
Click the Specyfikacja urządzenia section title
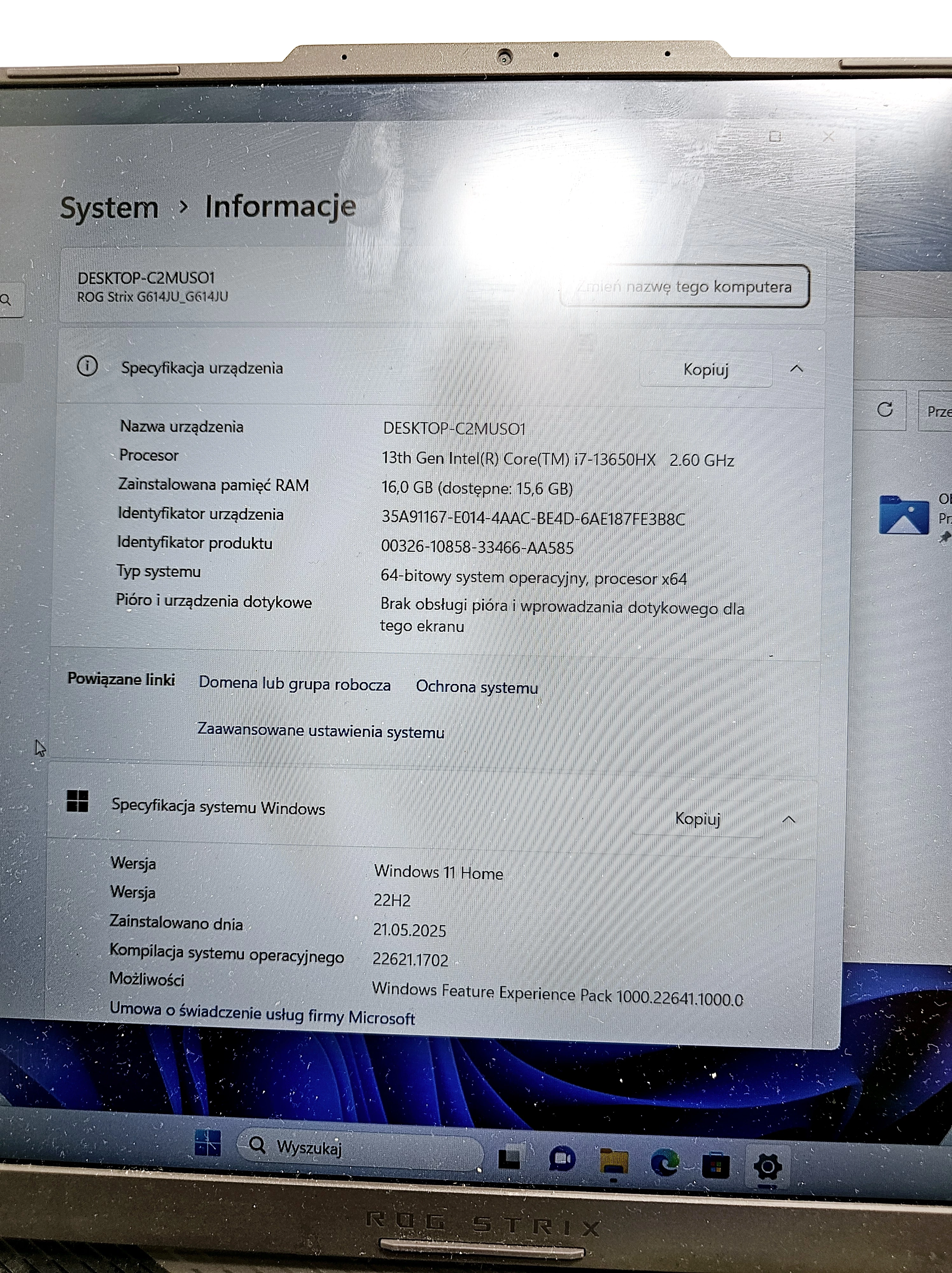(x=202, y=368)
